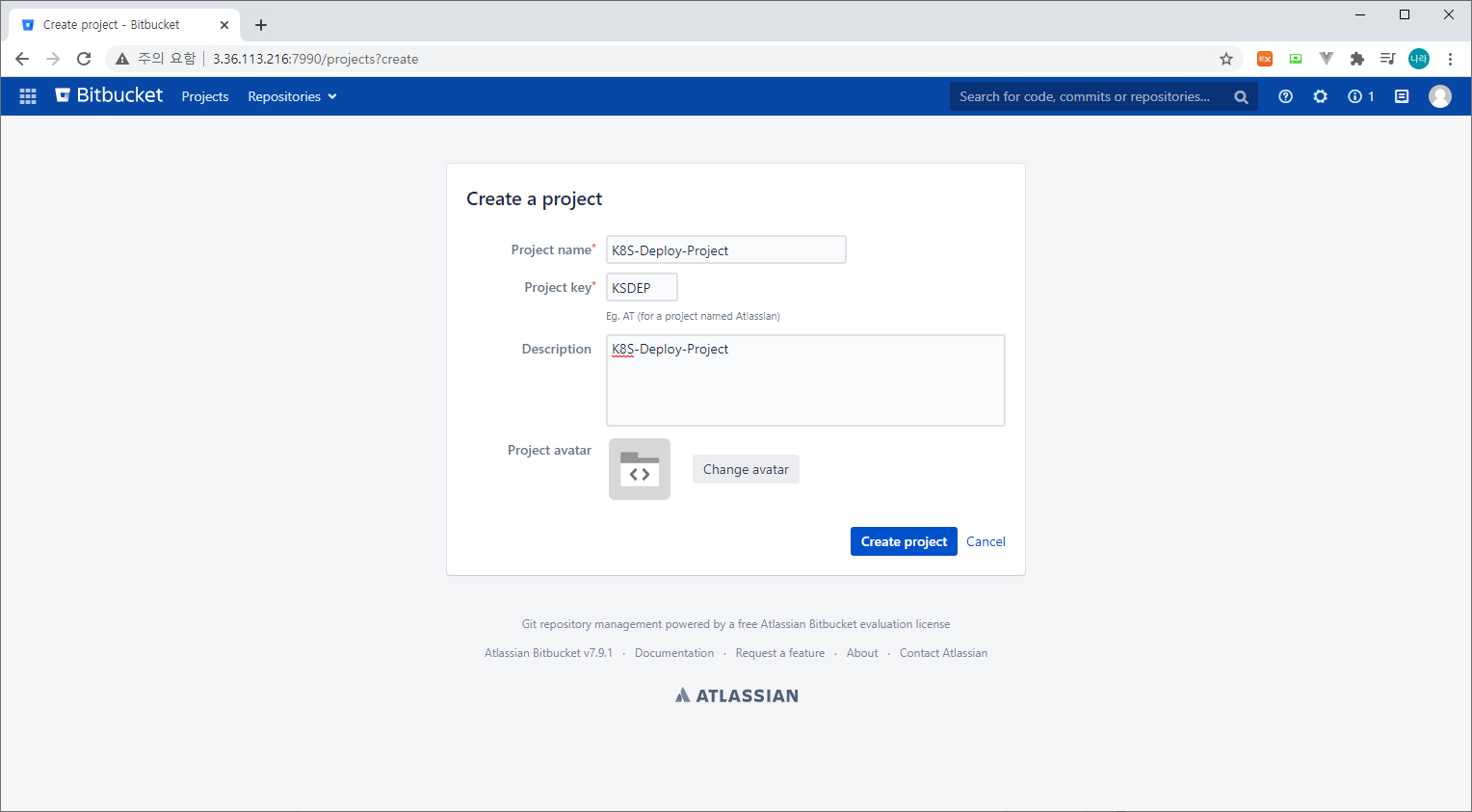Click the browser extensions puzzle icon

pyautogui.click(x=1356, y=59)
